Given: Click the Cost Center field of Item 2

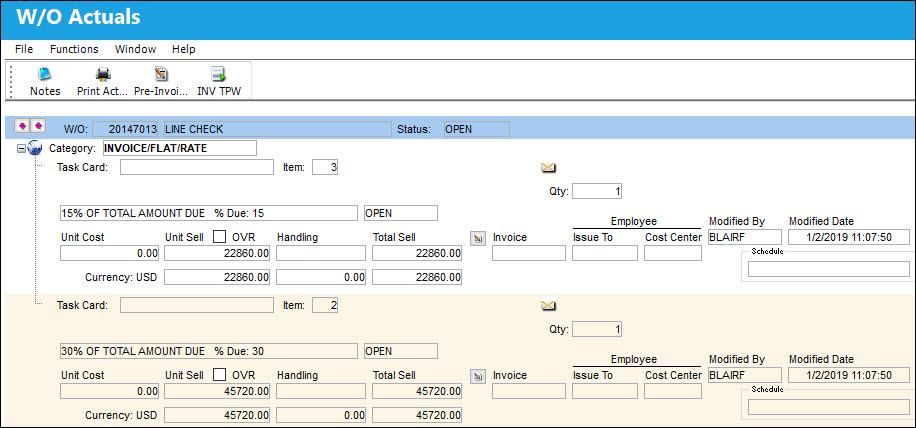Looking at the screenshot, I should click(672, 391).
